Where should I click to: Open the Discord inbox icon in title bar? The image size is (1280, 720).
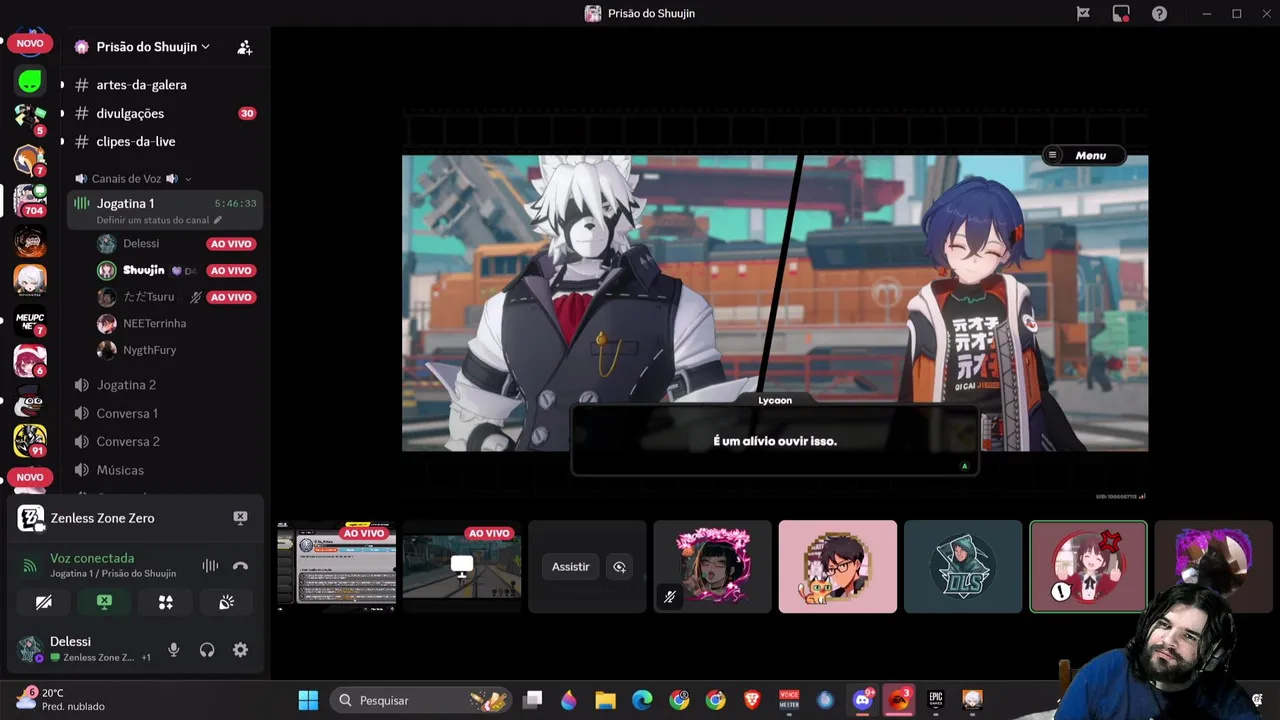coord(1121,13)
